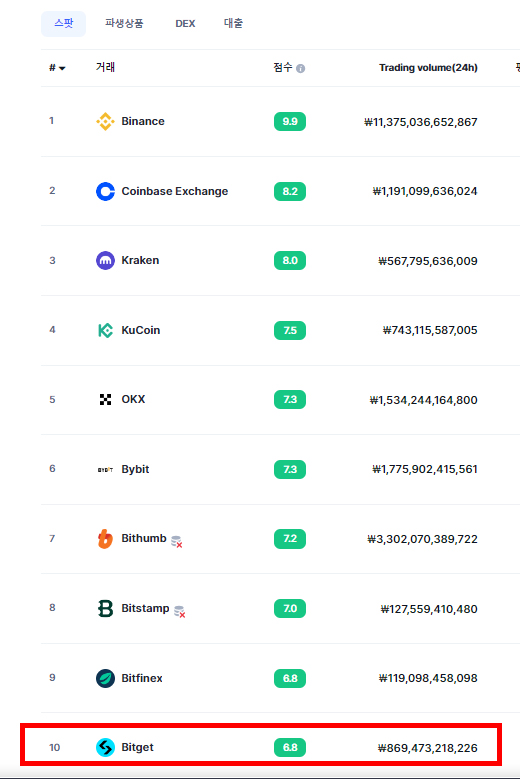
Task: Switch to the DEX tab
Action: (x=185, y=23)
